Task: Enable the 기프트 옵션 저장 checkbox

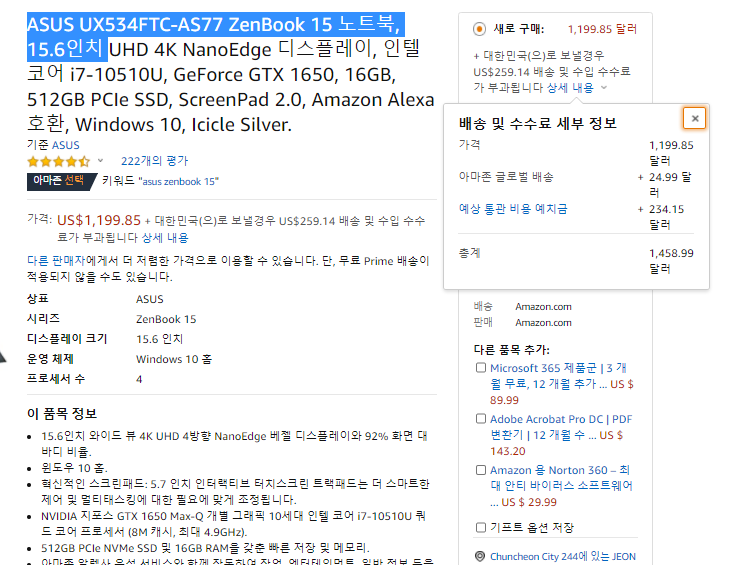Action: click(480, 528)
